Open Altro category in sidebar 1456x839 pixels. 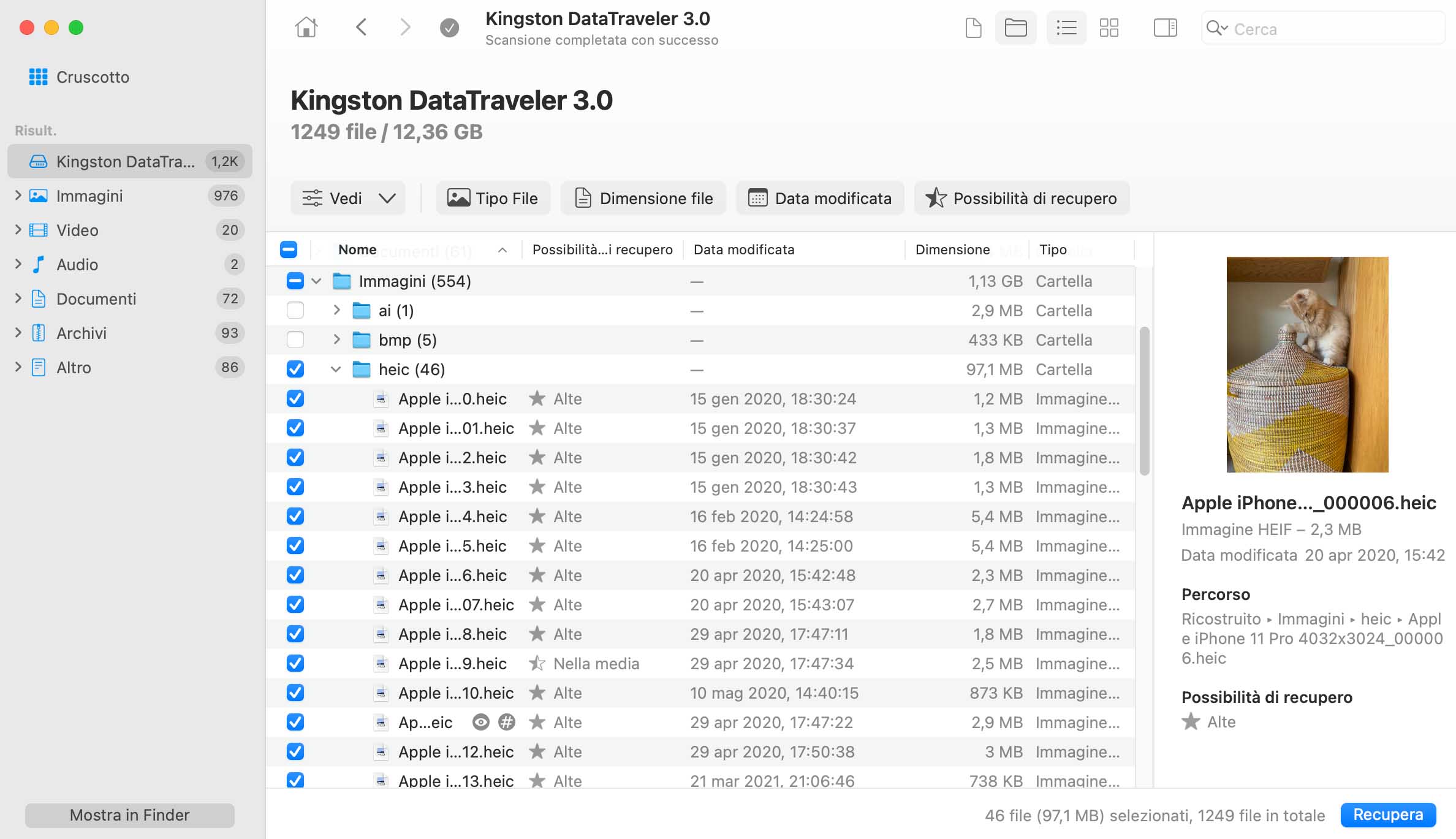(130, 367)
